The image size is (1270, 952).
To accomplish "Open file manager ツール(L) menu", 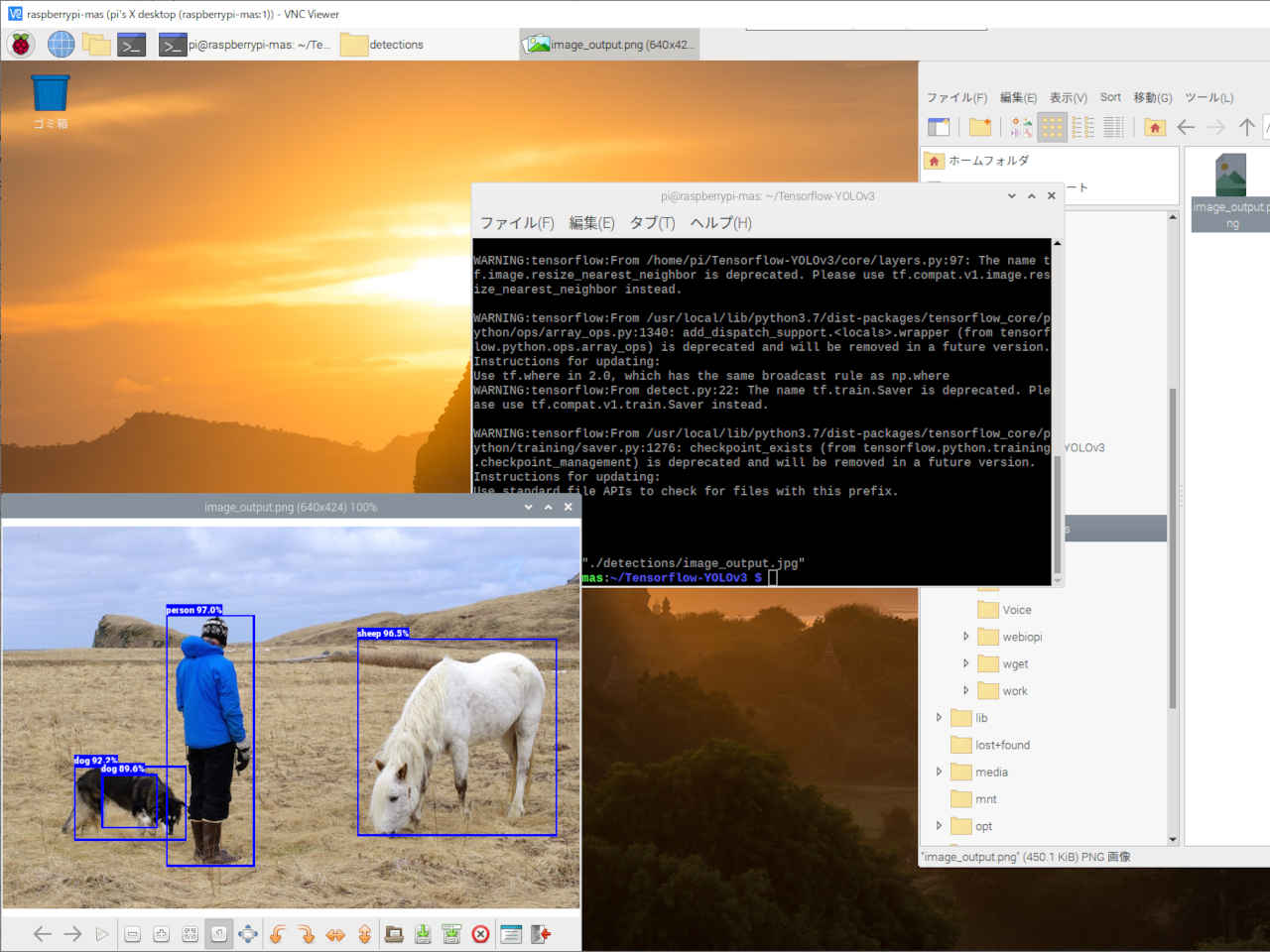I will [1209, 97].
